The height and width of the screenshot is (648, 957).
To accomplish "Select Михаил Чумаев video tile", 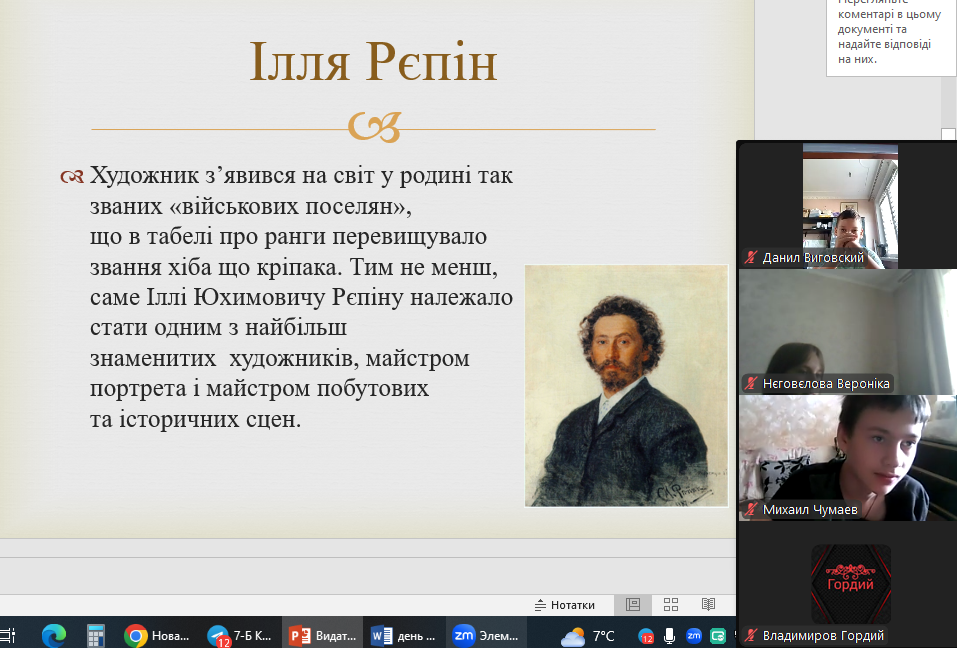I will coord(848,458).
